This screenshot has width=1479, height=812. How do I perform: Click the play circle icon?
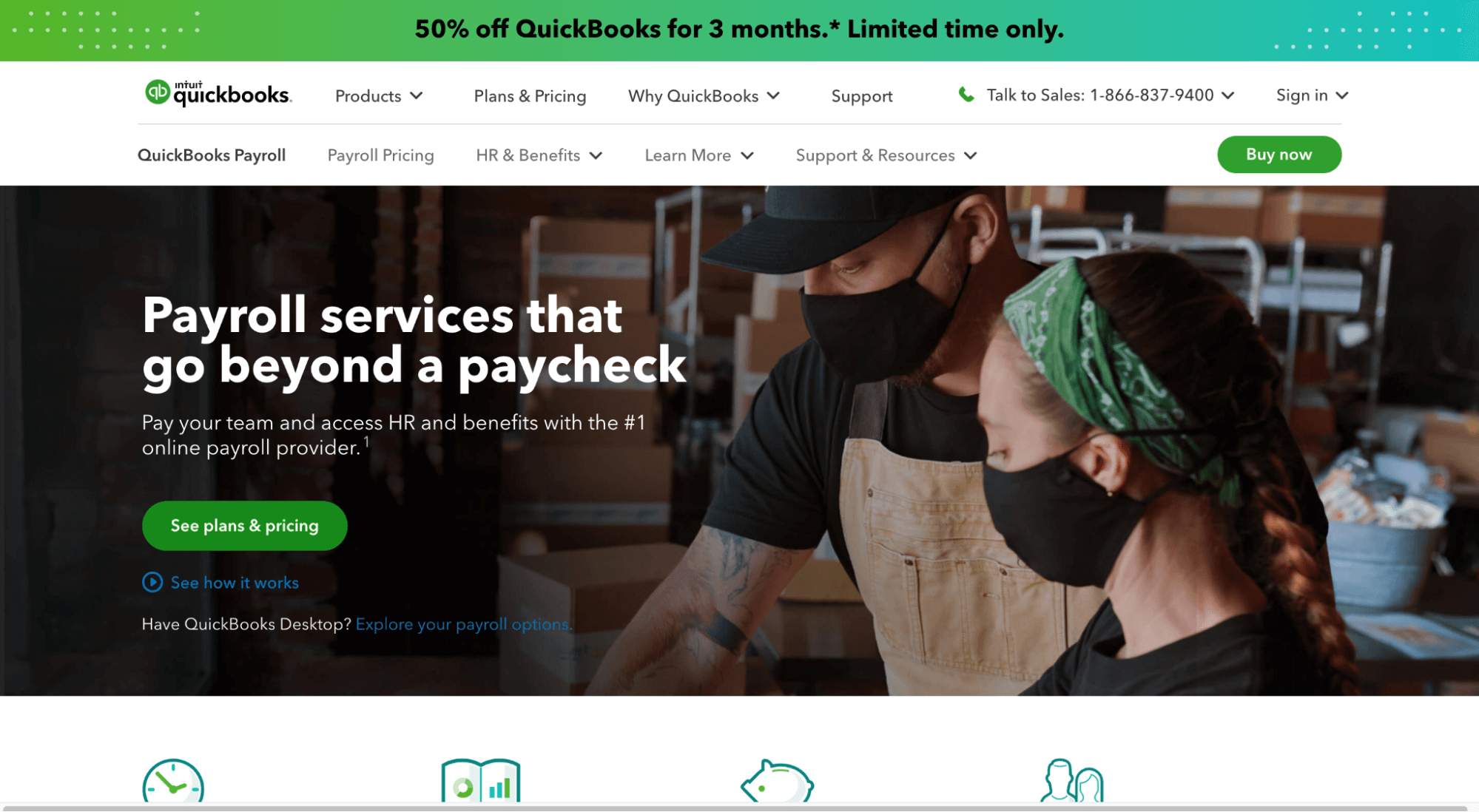pyautogui.click(x=152, y=582)
